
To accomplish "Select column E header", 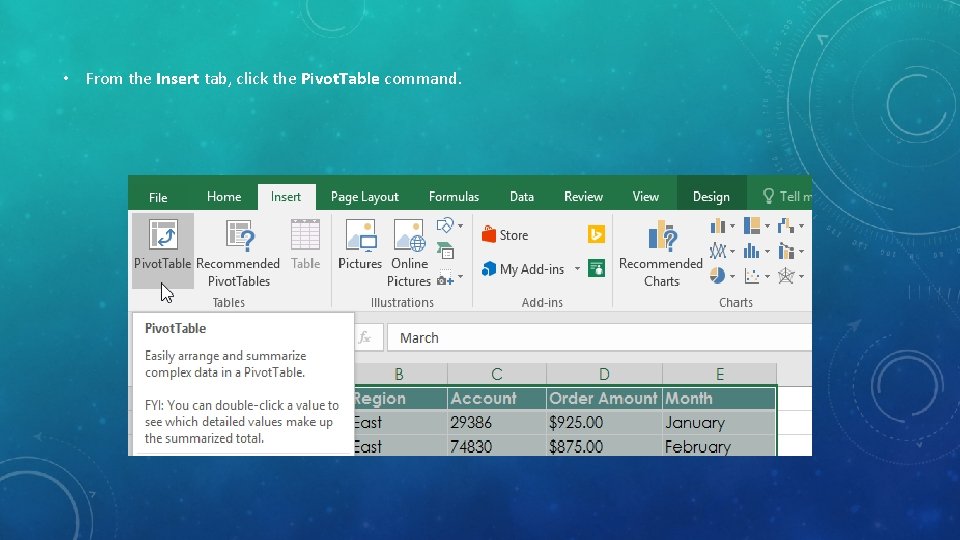I will pyautogui.click(x=719, y=374).
